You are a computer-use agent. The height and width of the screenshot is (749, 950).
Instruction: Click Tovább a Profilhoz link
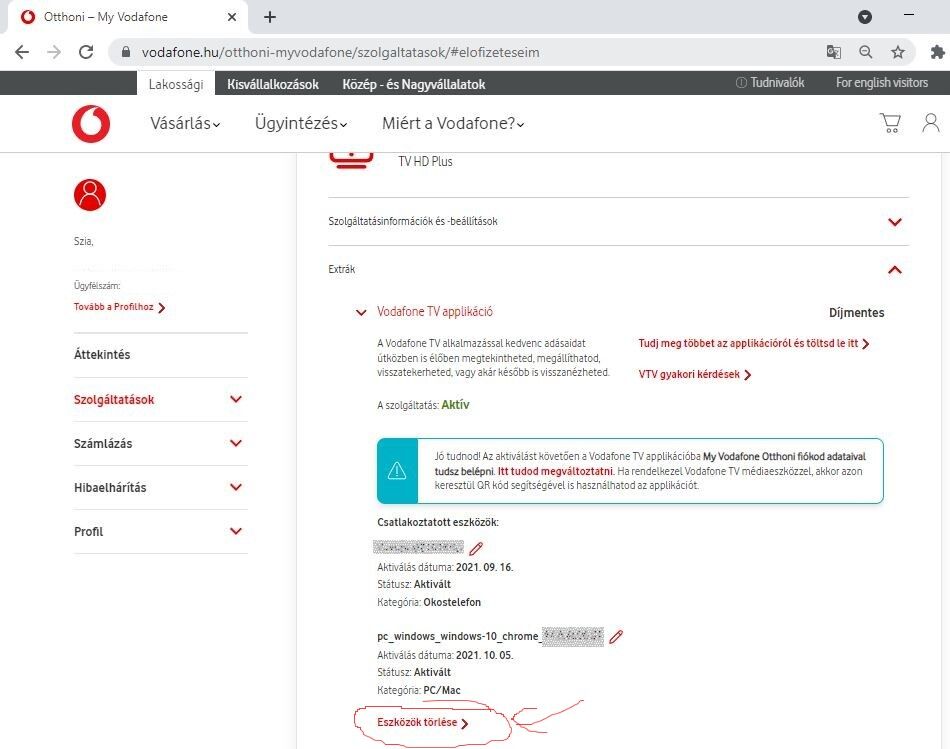coord(119,307)
